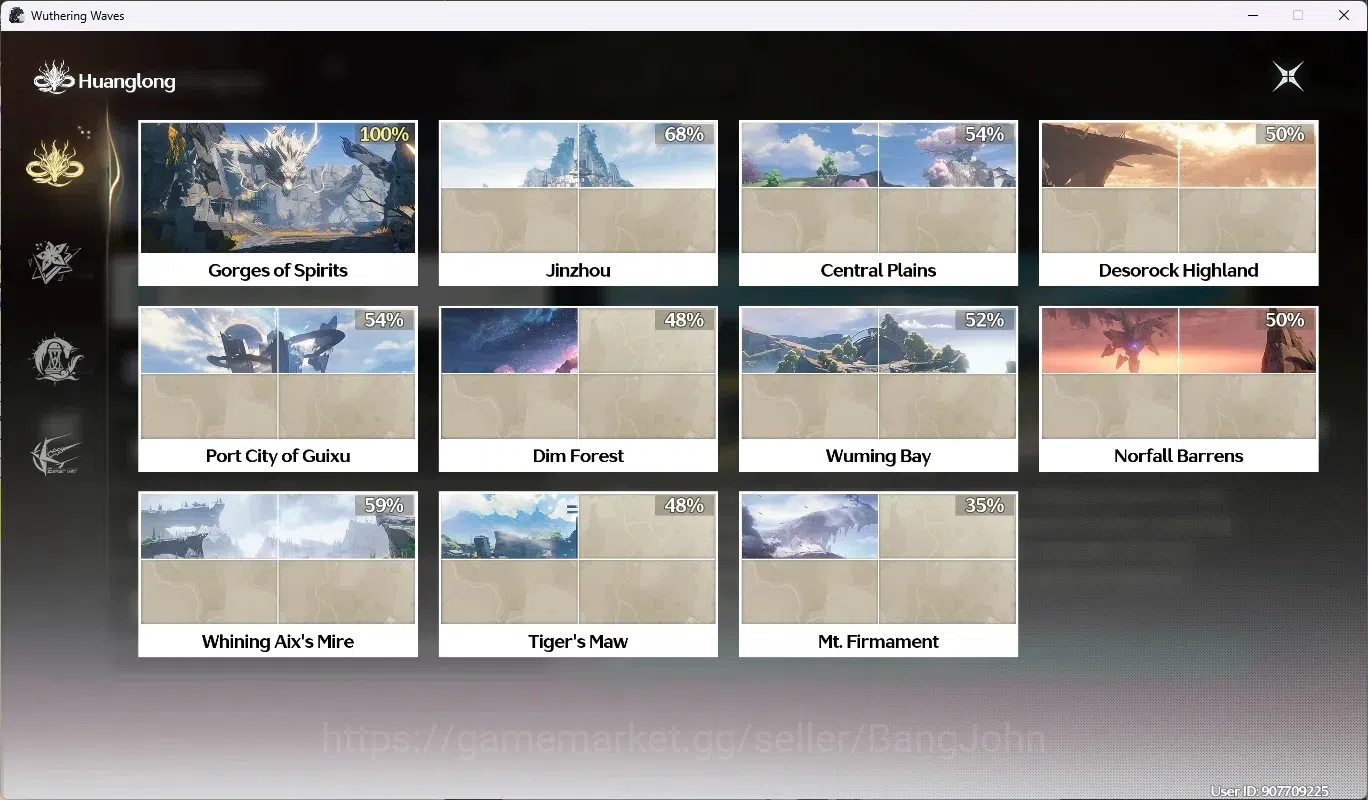1368x800 pixels.
Task: Open the Dim Forest area card
Action: [x=578, y=389]
